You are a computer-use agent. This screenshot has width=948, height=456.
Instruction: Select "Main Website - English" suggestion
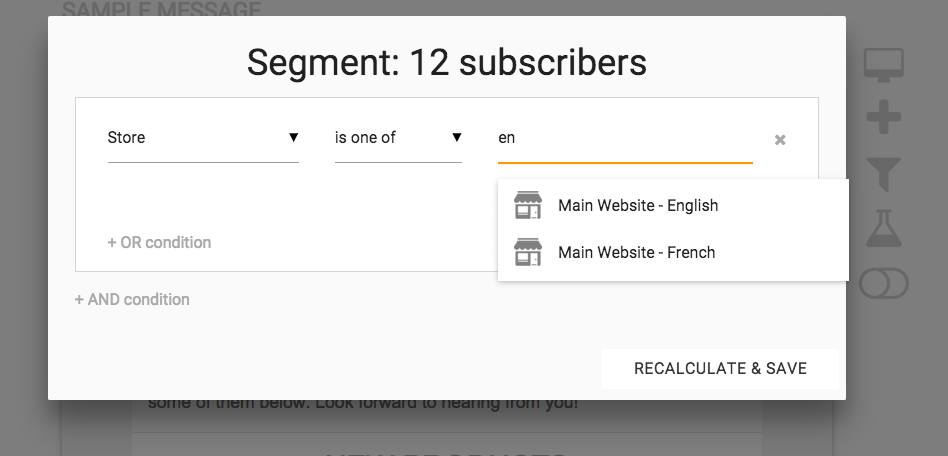point(638,206)
